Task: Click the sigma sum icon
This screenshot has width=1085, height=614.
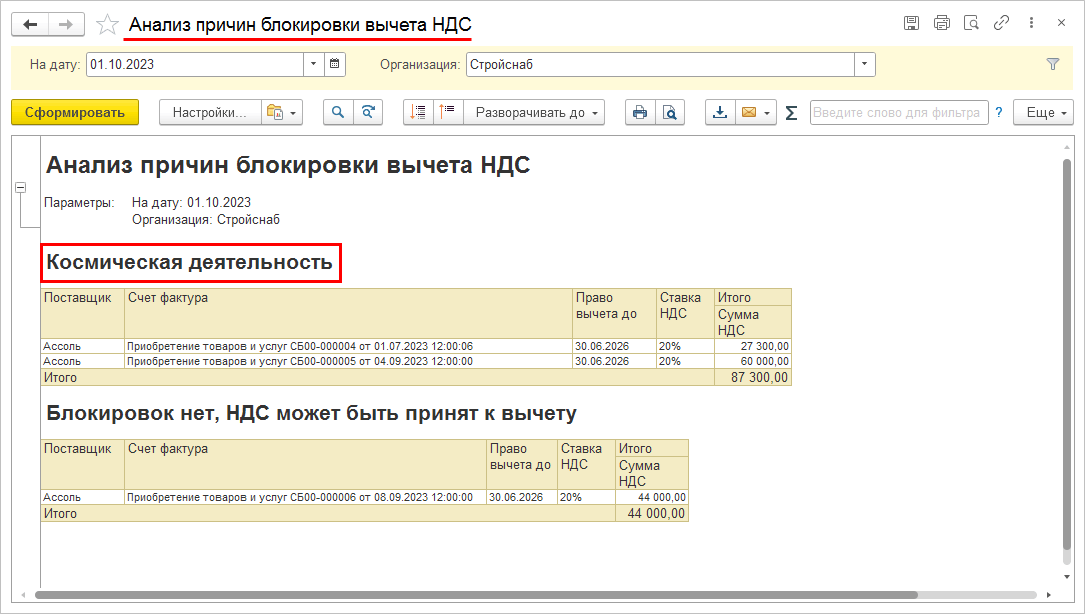Action: pos(791,113)
